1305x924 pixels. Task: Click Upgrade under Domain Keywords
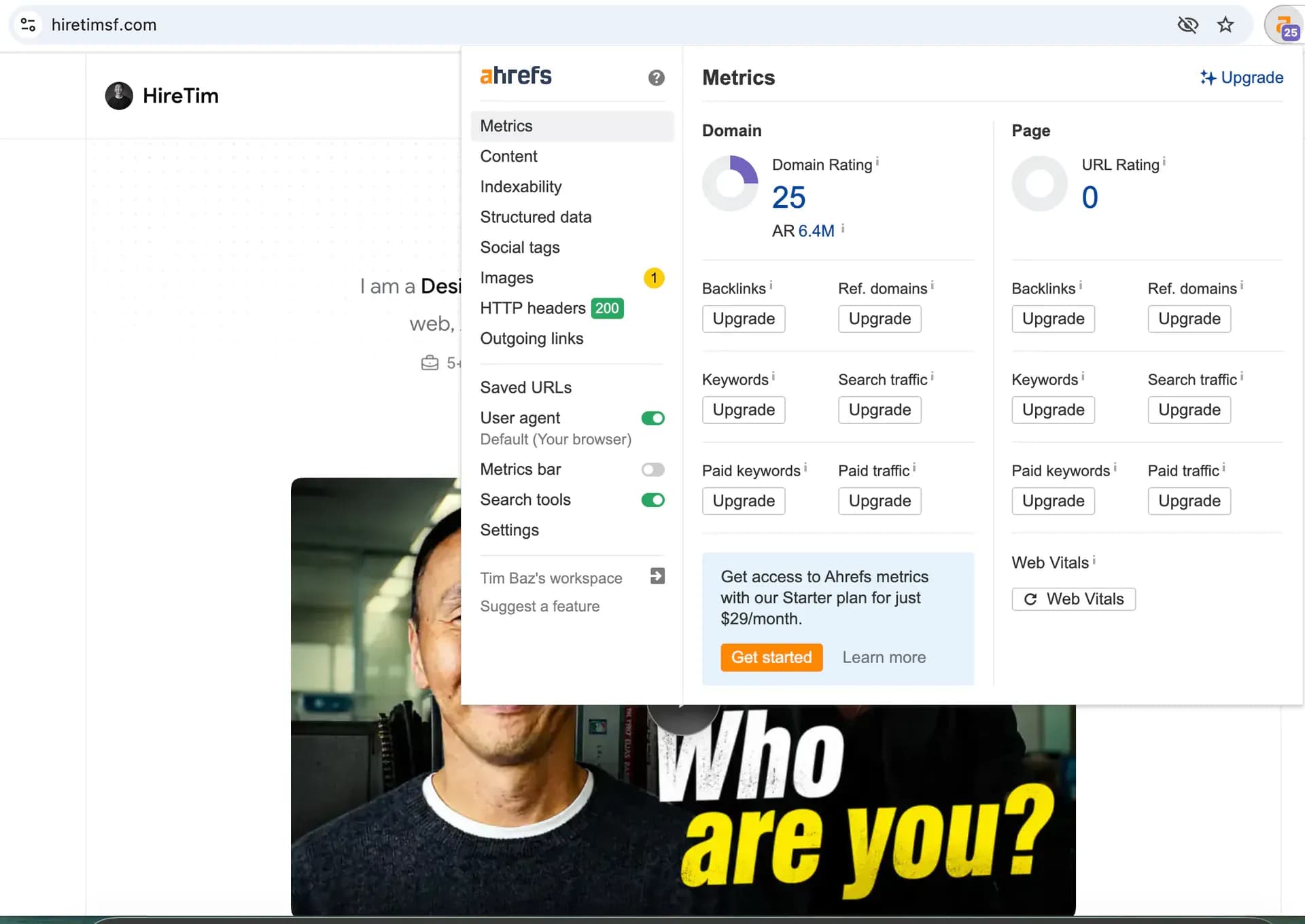click(x=744, y=410)
